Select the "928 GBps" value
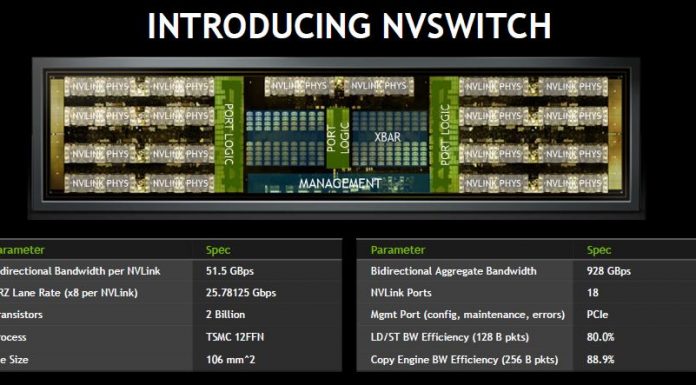The height and width of the screenshot is (385, 696). coord(608,271)
